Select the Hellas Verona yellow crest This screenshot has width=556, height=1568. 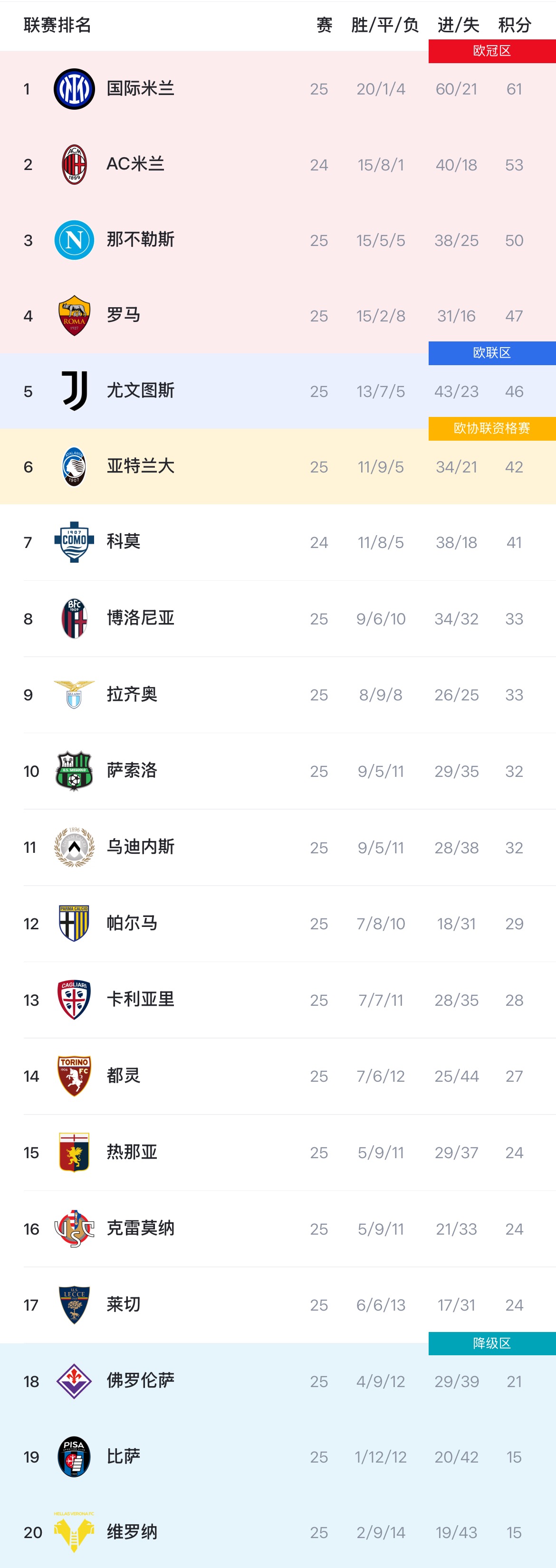(74, 1531)
